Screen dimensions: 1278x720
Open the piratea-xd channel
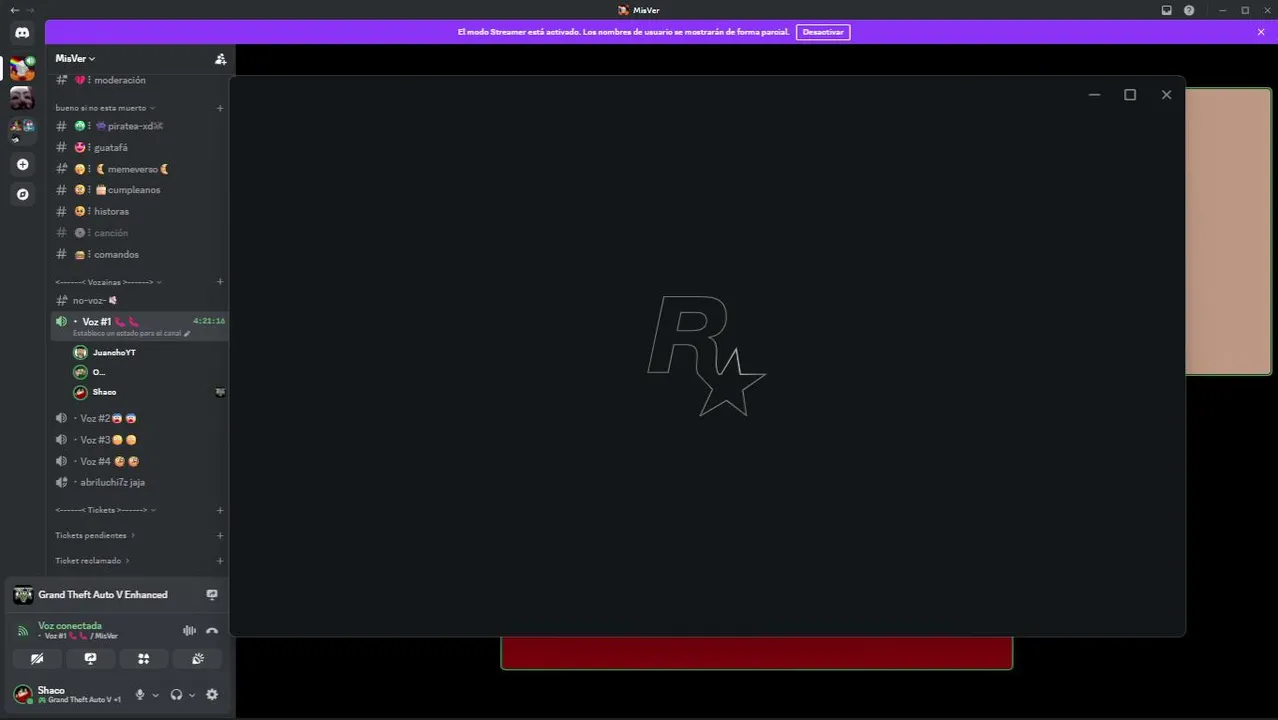pos(139,126)
